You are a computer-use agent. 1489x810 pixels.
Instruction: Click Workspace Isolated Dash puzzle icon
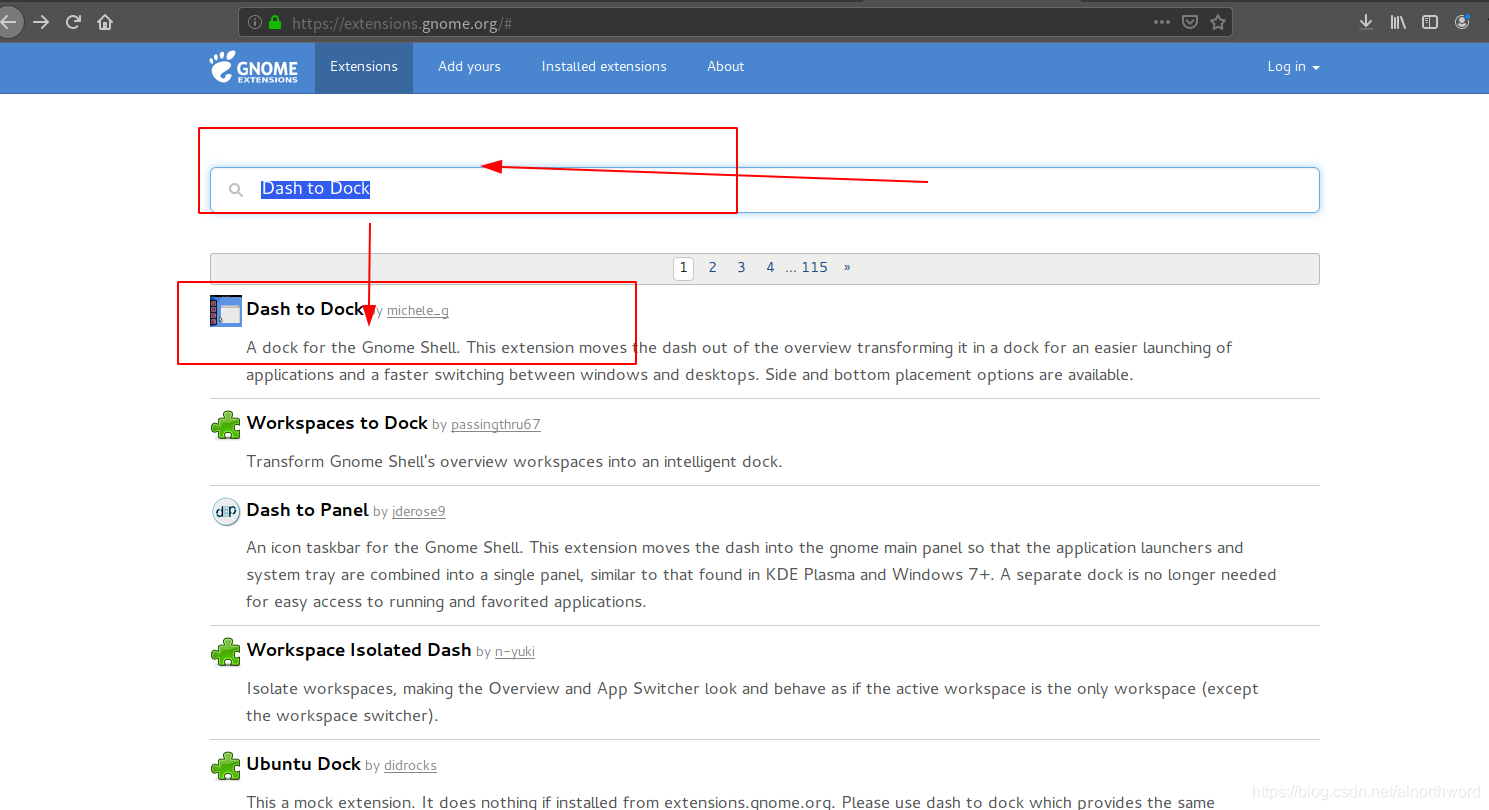coord(226,651)
